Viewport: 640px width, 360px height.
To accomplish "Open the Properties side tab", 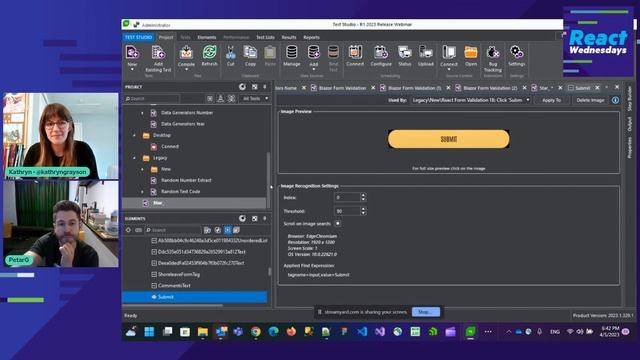I will coord(629,147).
